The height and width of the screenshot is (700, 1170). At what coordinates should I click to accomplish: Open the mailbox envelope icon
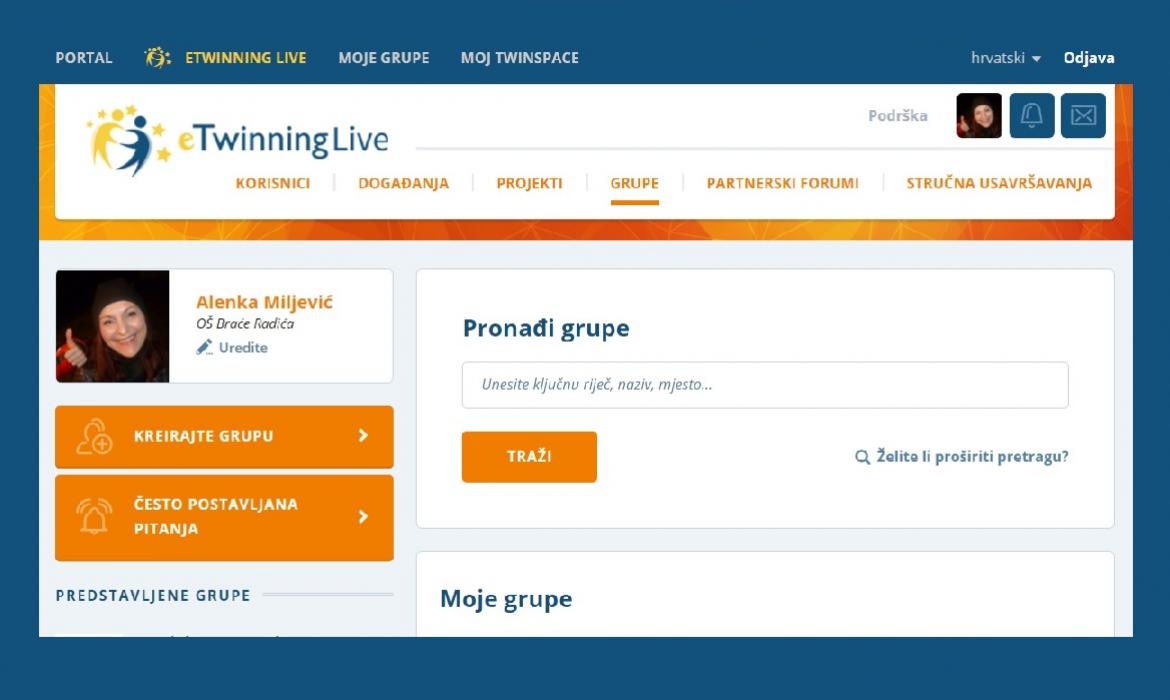1083,116
